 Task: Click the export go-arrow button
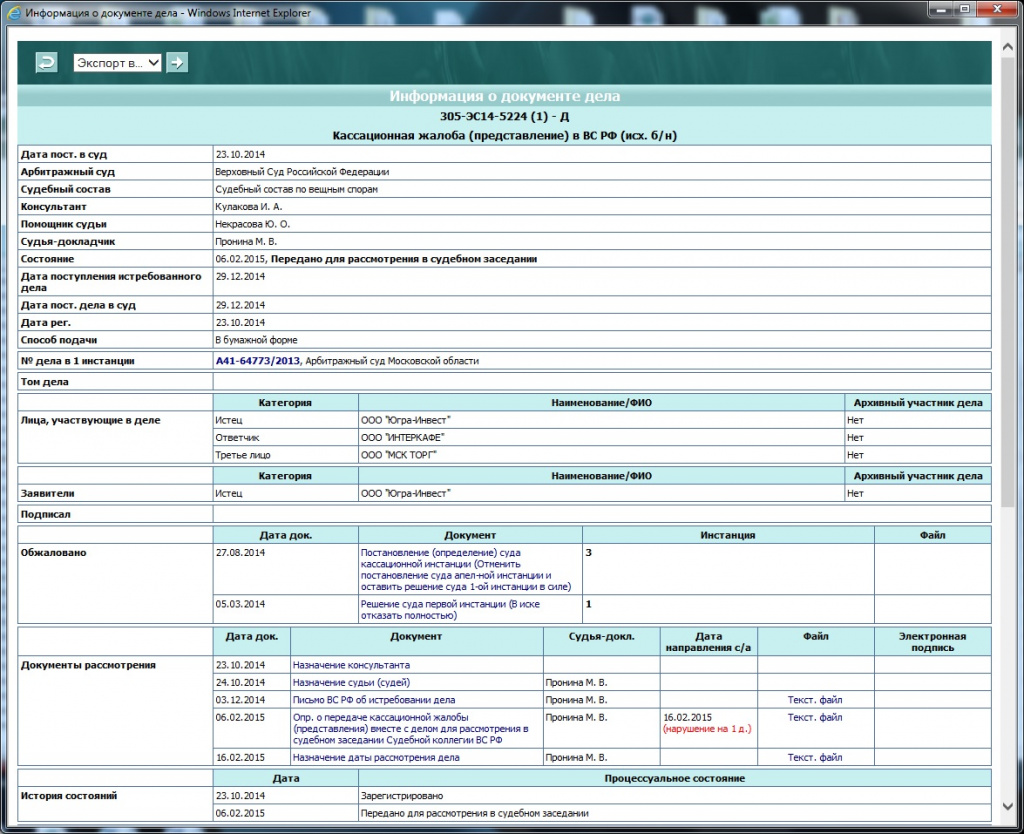click(x=177, y=63)
